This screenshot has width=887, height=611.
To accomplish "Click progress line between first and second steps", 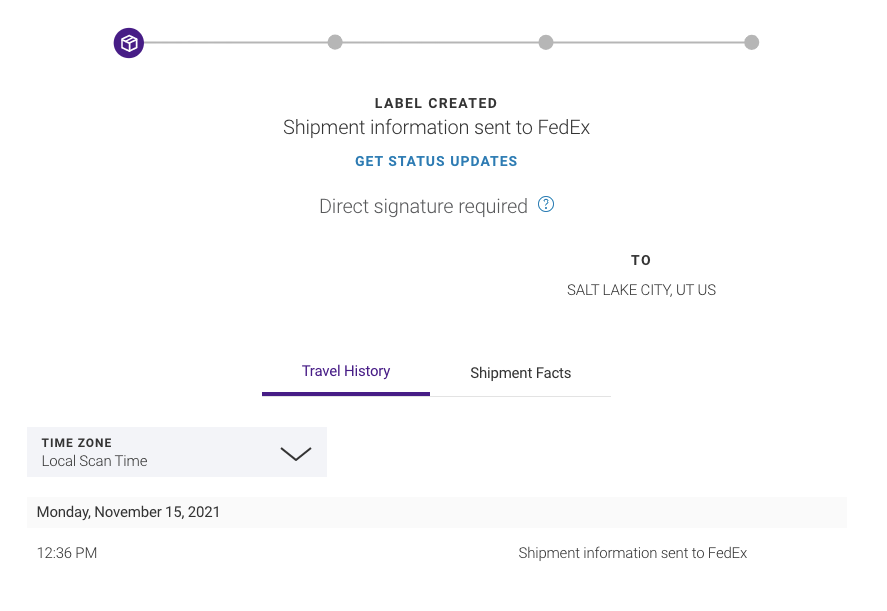I will (236, 42).
